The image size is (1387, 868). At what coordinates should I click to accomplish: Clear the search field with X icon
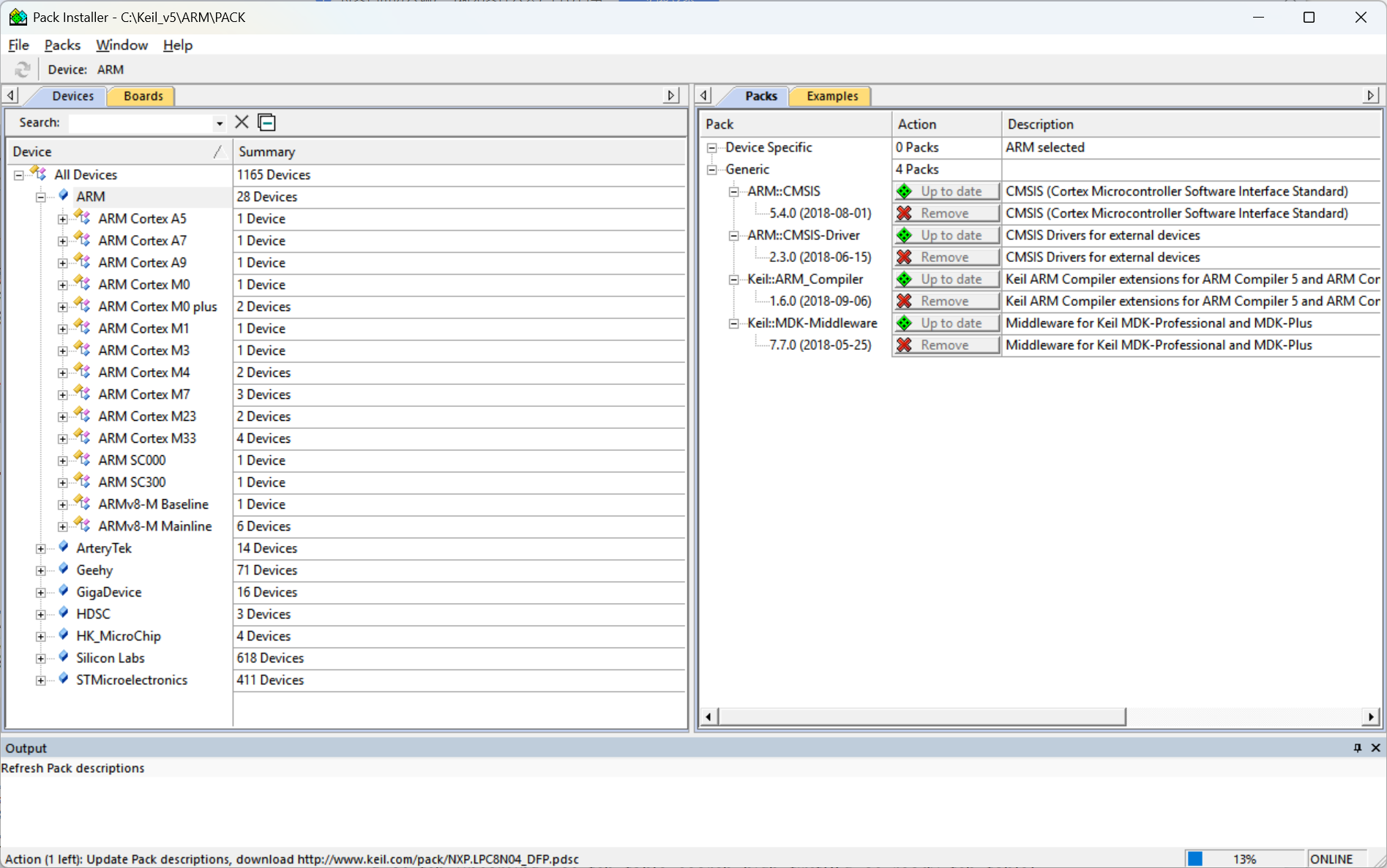(x=242, y=122)
